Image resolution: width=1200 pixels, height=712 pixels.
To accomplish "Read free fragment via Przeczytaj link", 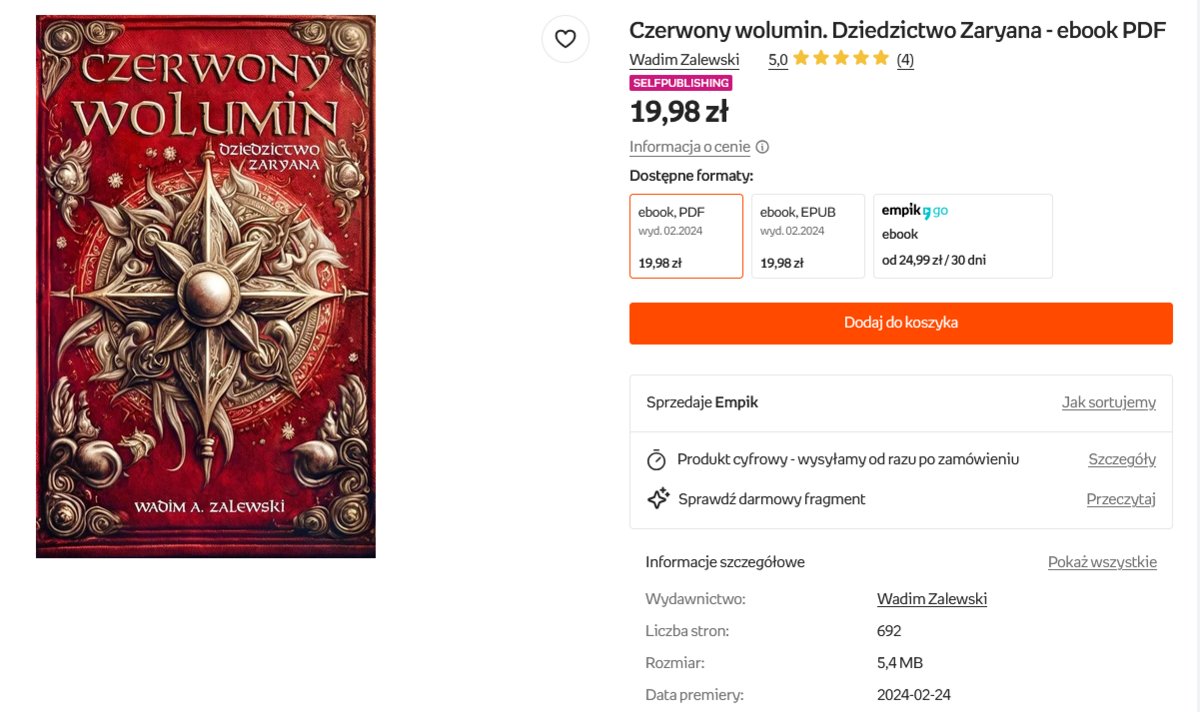I will pos(1121,499).
